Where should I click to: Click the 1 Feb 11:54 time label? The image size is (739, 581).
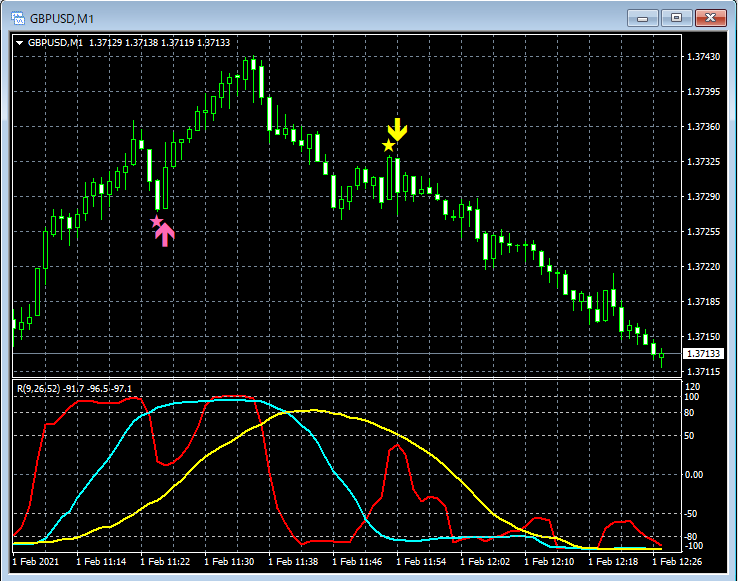pos(421,562)
